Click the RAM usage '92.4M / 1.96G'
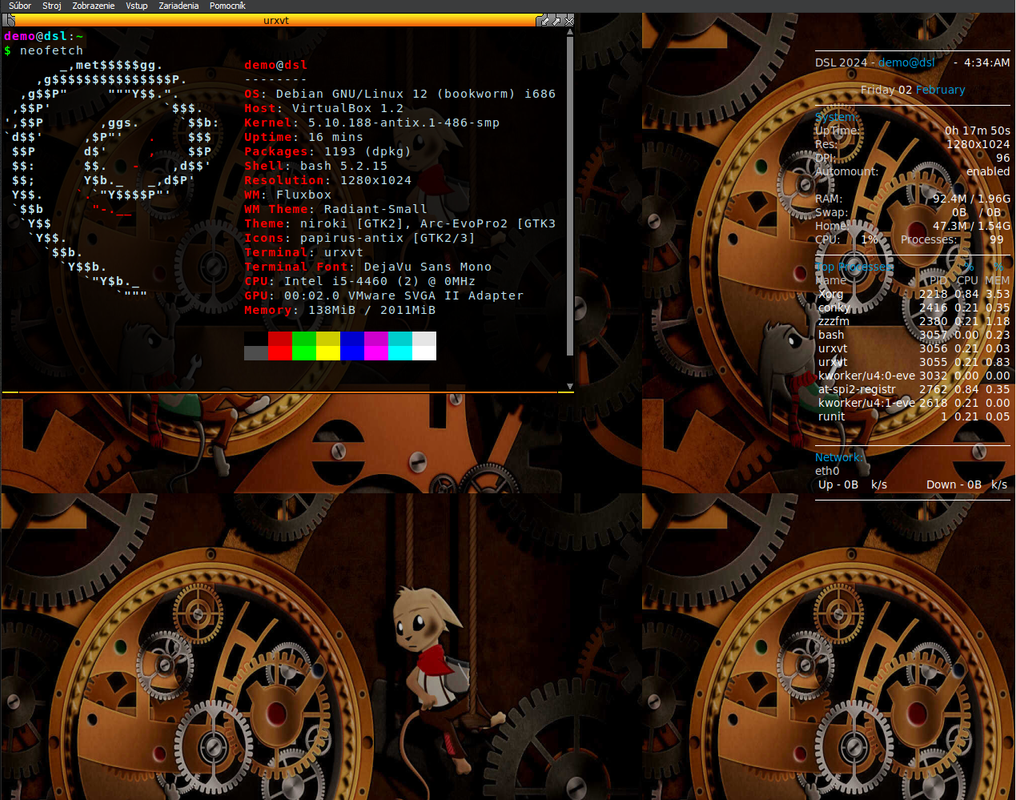This screenshot has height=800, width=1016. (x=971, y=199)
